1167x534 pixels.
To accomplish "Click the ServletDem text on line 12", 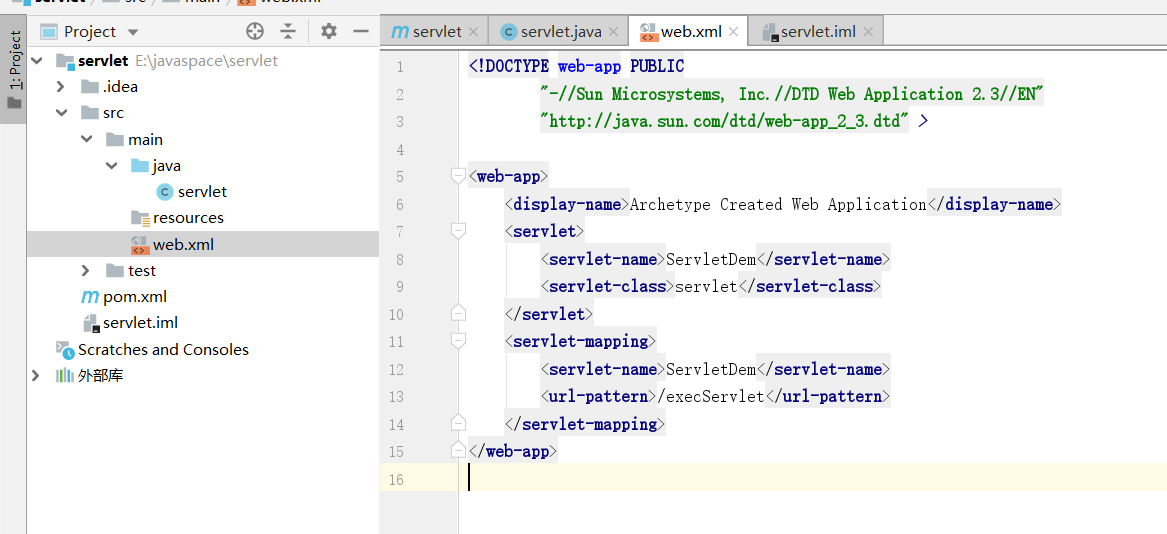I will click(x=711, y=369).
